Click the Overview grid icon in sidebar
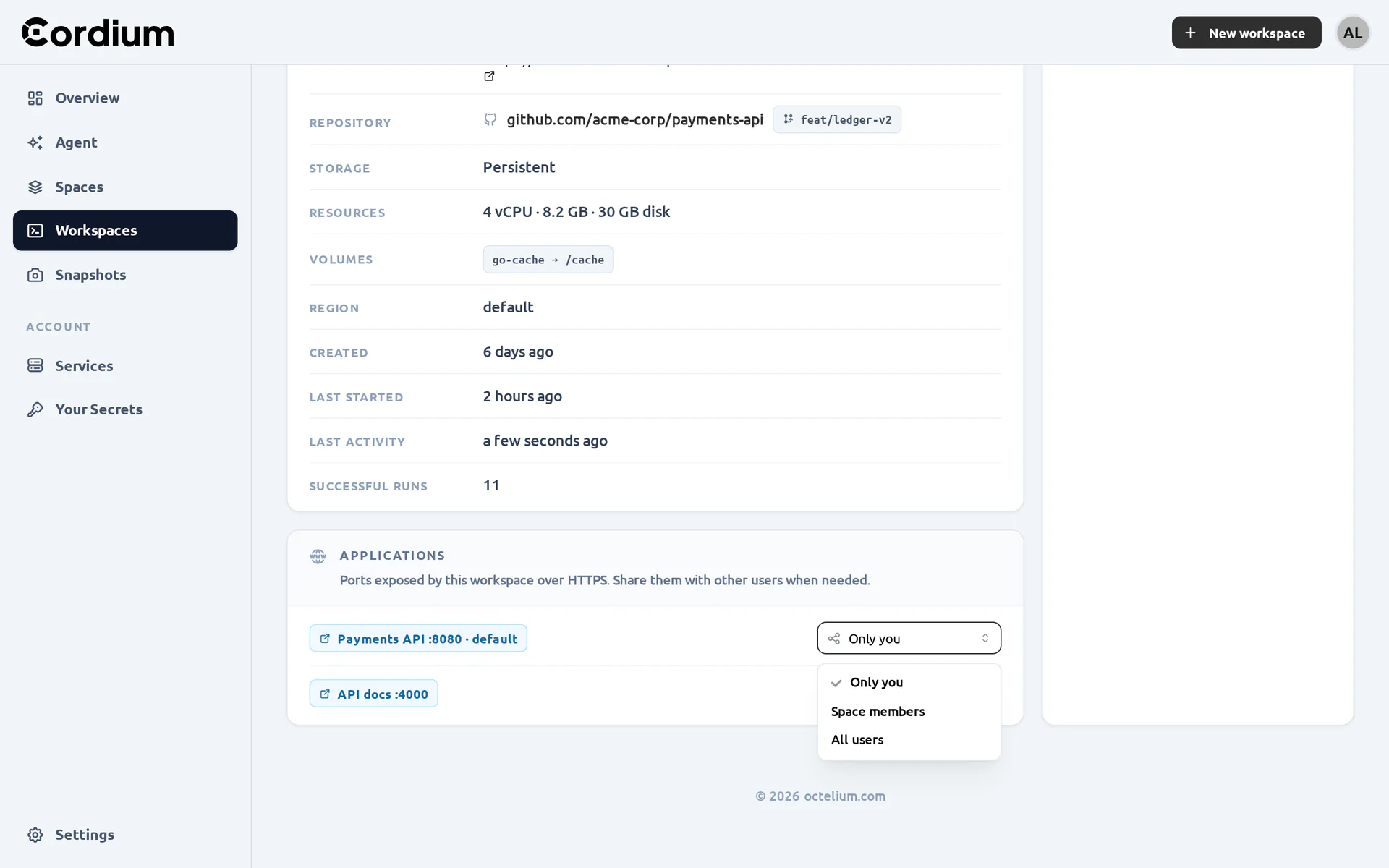This screenshot has height=868, width=1389. [x=35, y=98]
